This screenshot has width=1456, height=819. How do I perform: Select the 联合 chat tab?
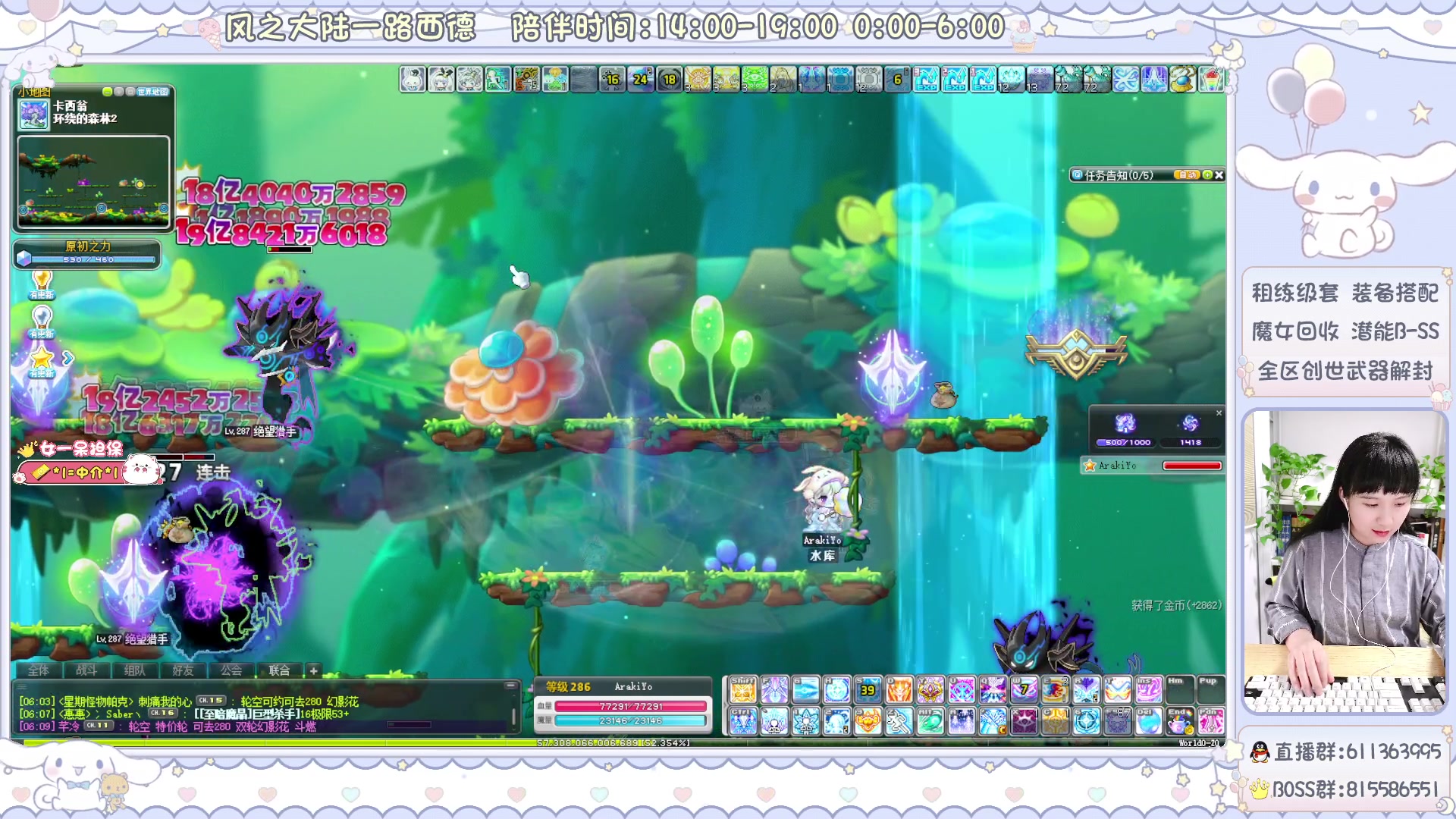click(279, 670)
